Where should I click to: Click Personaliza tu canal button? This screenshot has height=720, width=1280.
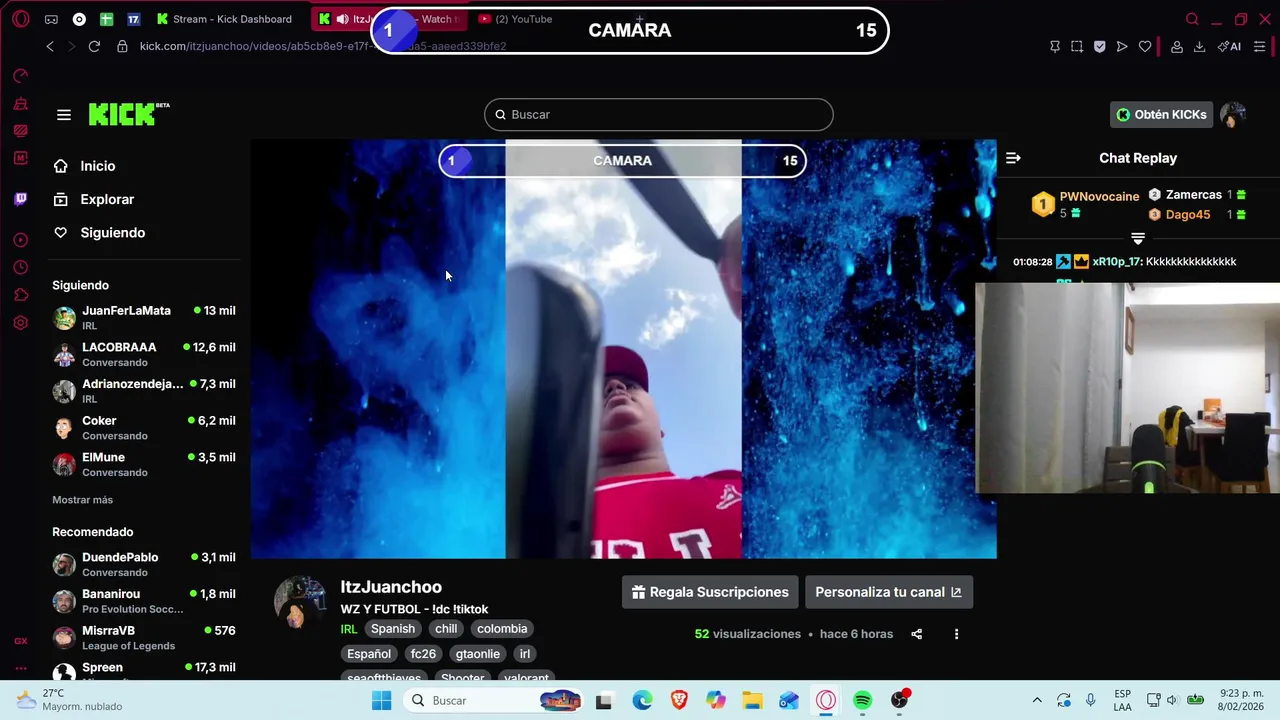click(x=889, y=592)
